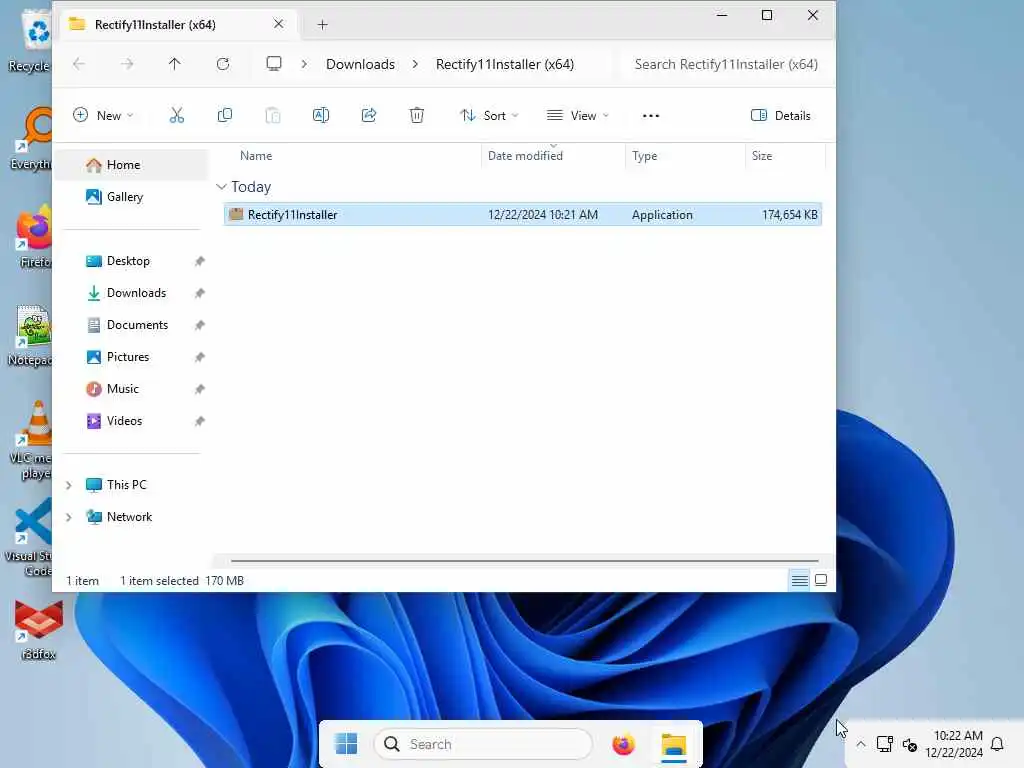
Task: Toggle the Details pane
Action: pos(780,116)
